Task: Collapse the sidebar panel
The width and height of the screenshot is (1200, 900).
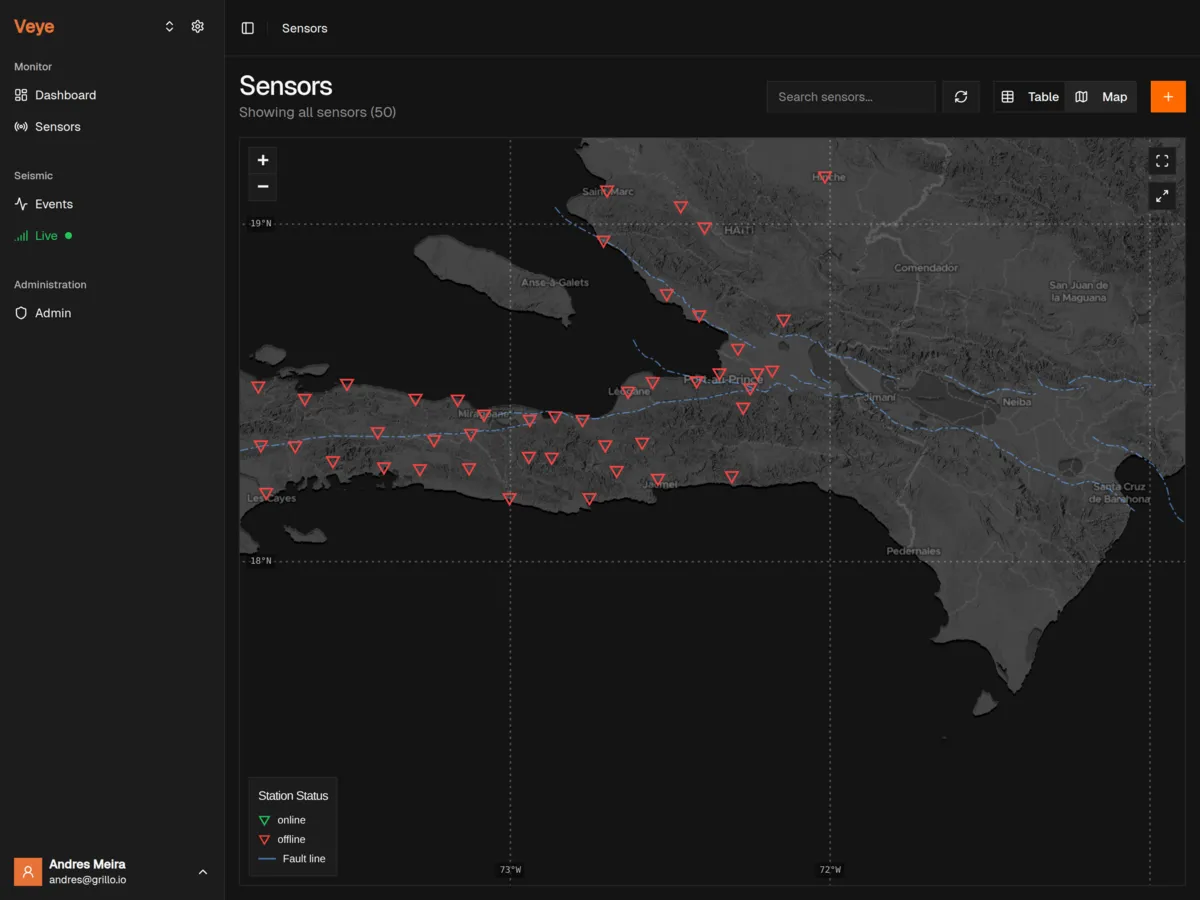Action: 247,27
